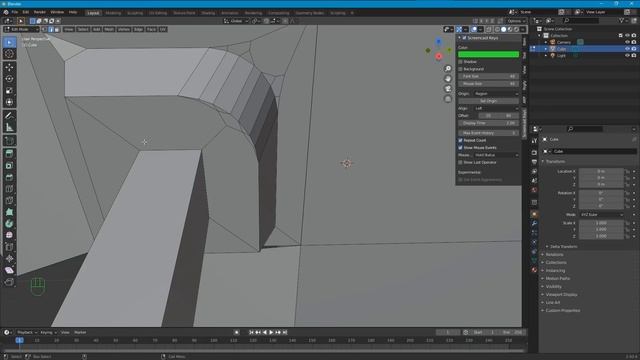
Task: Select the Add Cube tool
Action: point(9,141)
